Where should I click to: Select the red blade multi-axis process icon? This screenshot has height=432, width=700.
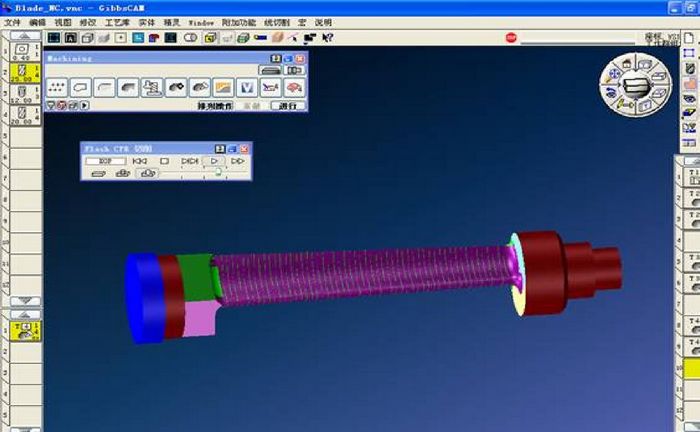tap(294, 87)
